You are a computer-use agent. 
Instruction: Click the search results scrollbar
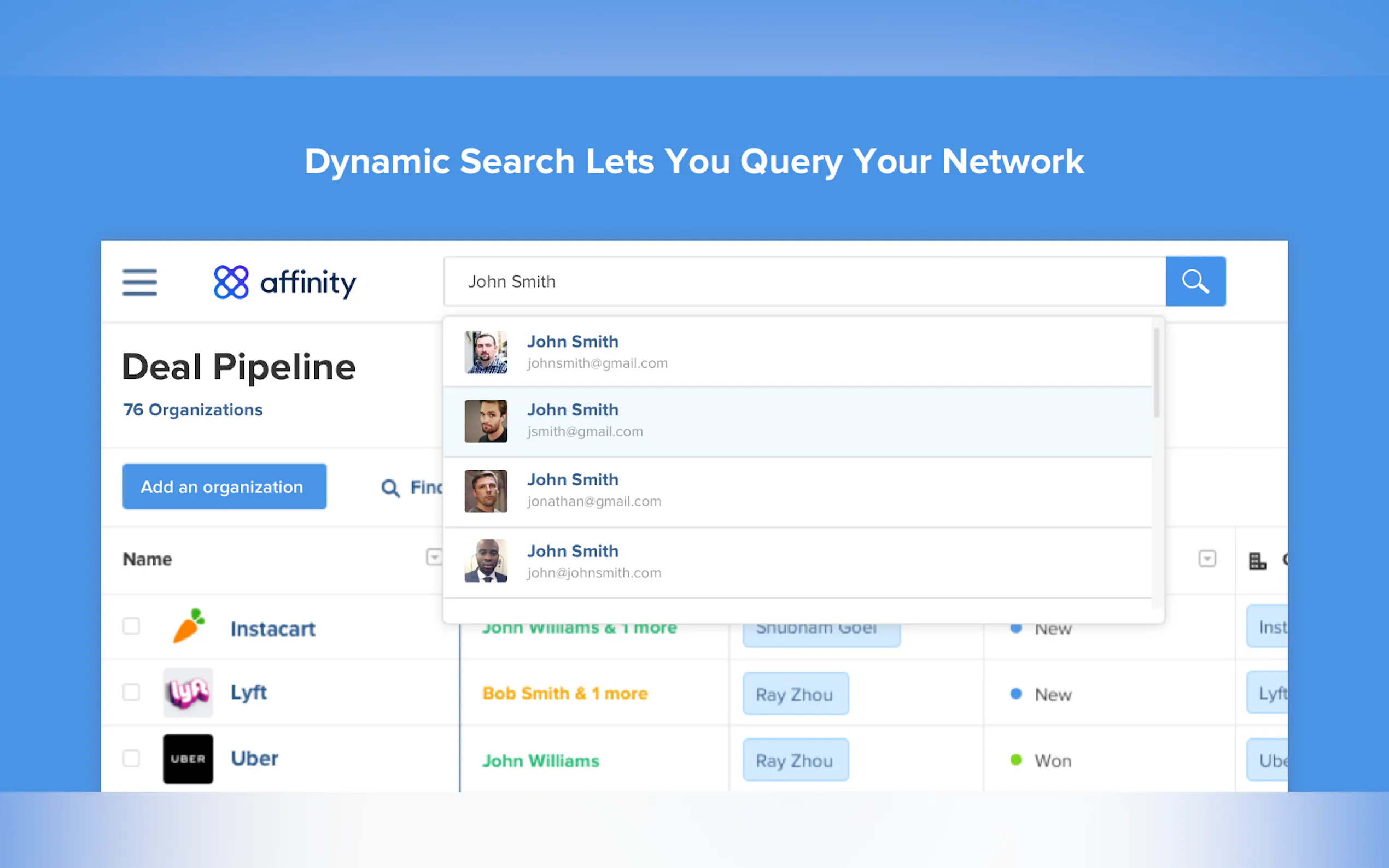point(1157,372)
